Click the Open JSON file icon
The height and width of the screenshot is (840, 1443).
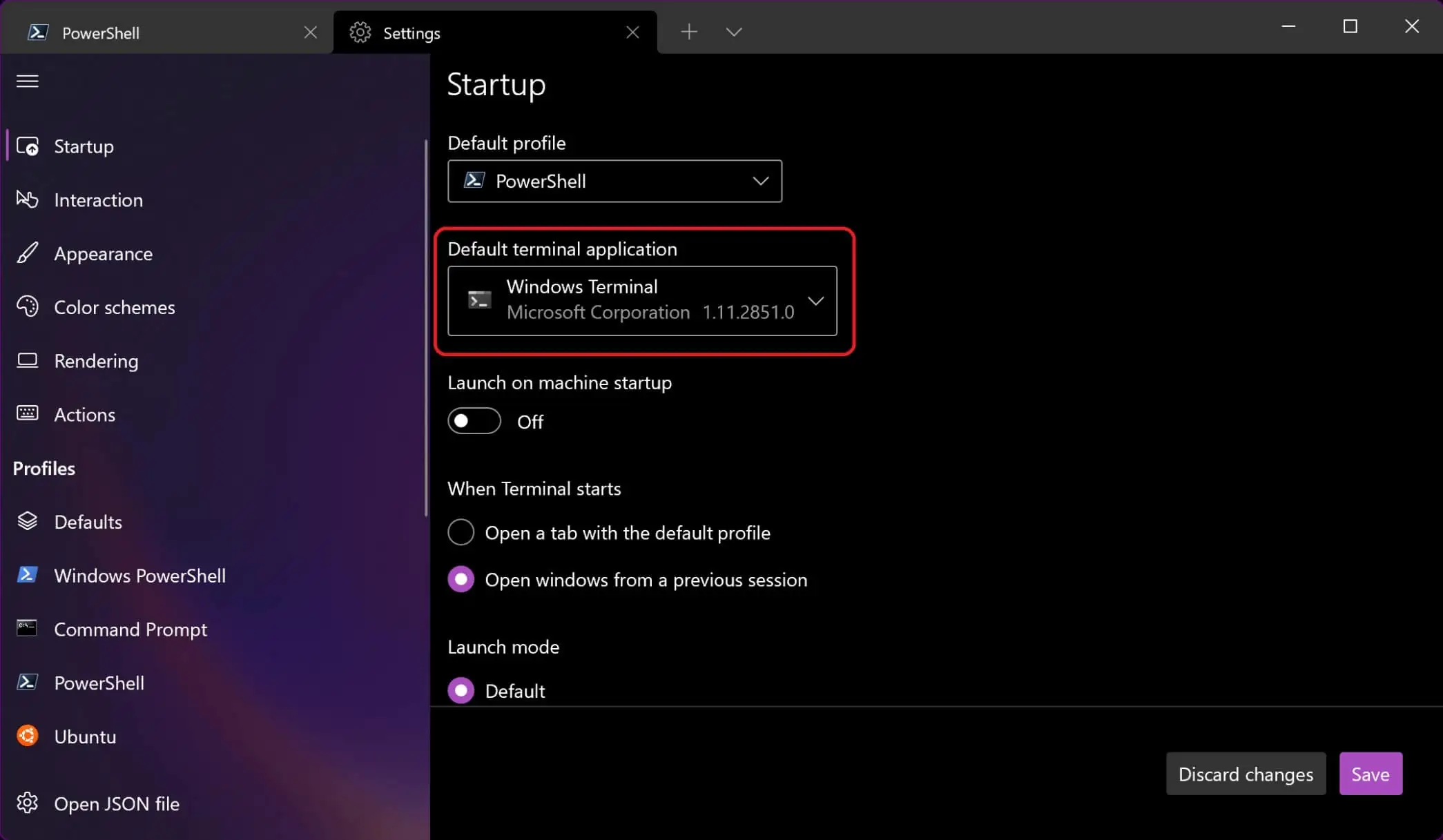point(28,803)
